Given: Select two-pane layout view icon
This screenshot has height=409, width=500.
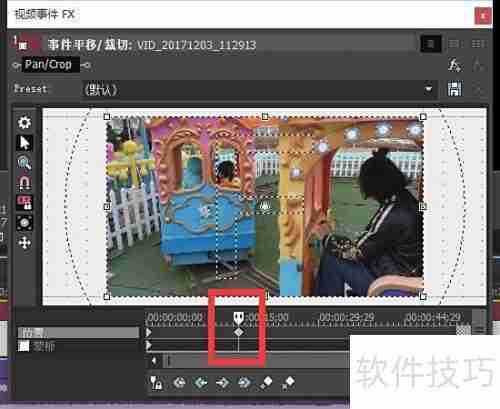Looking at the screenshot, I should click(x=455, y=44).
